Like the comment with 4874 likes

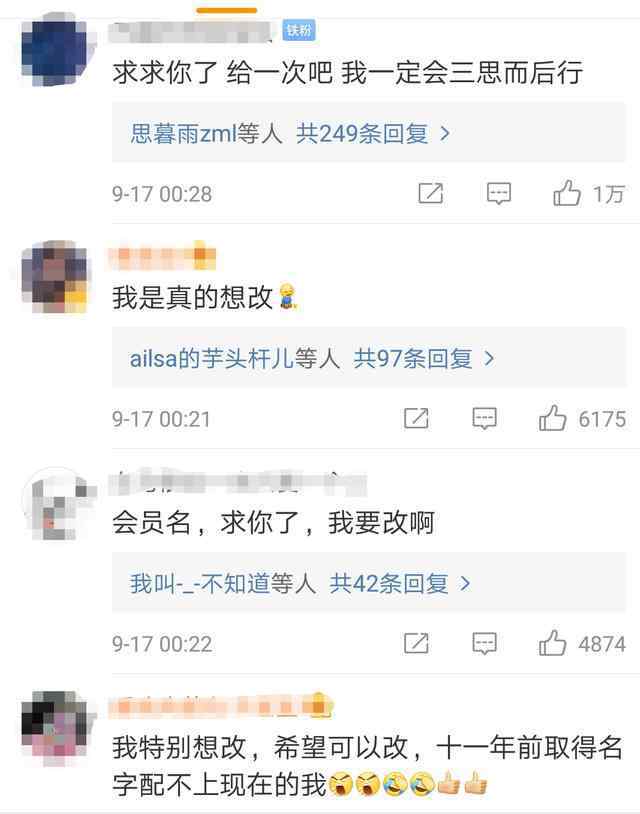click(x=552, y=644)
